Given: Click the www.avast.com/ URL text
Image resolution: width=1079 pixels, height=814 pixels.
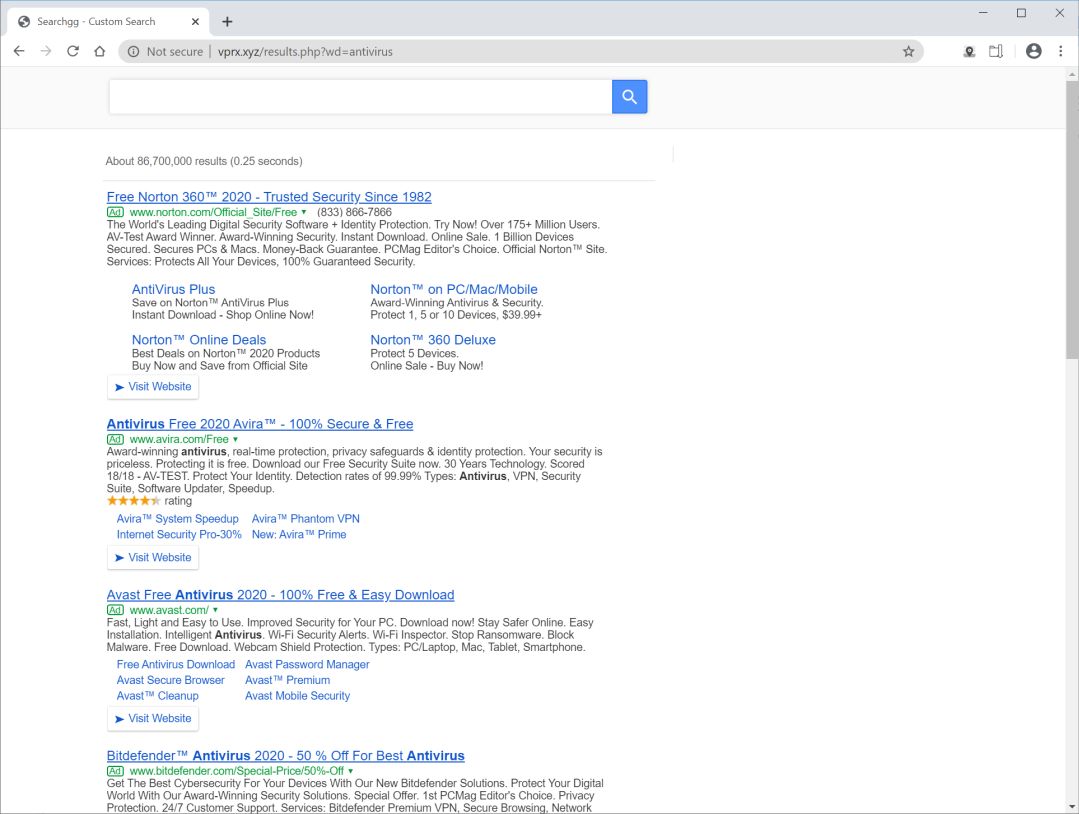Looking at the screenshot, I should tap(169, 610).
